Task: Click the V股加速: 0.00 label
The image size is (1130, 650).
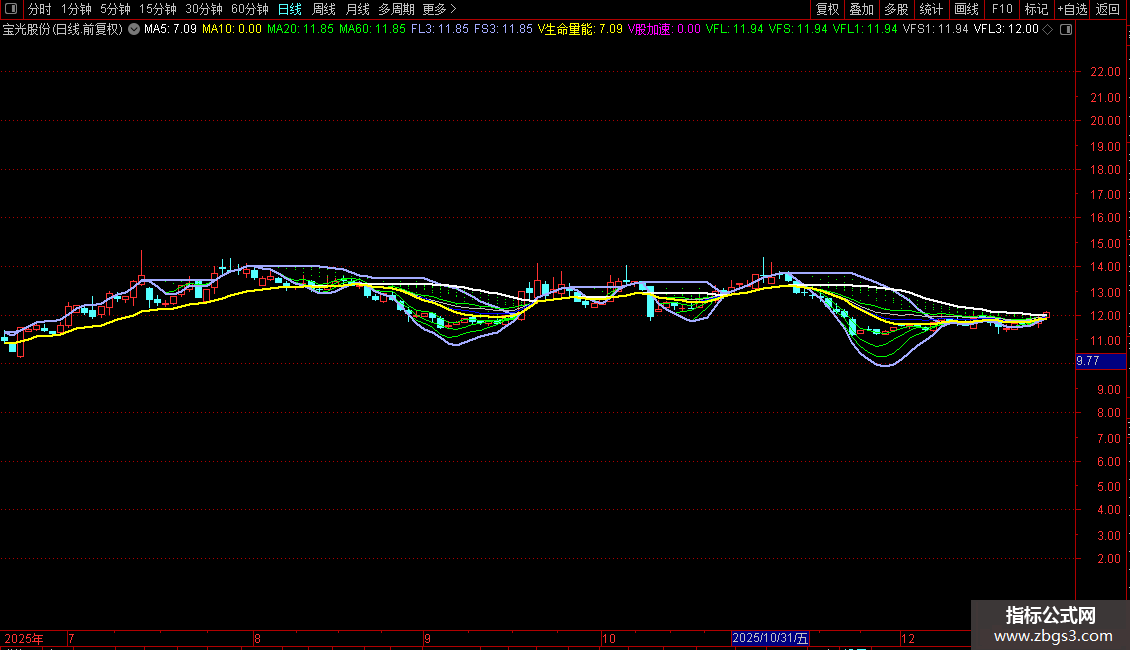Action: click(664, 30)
